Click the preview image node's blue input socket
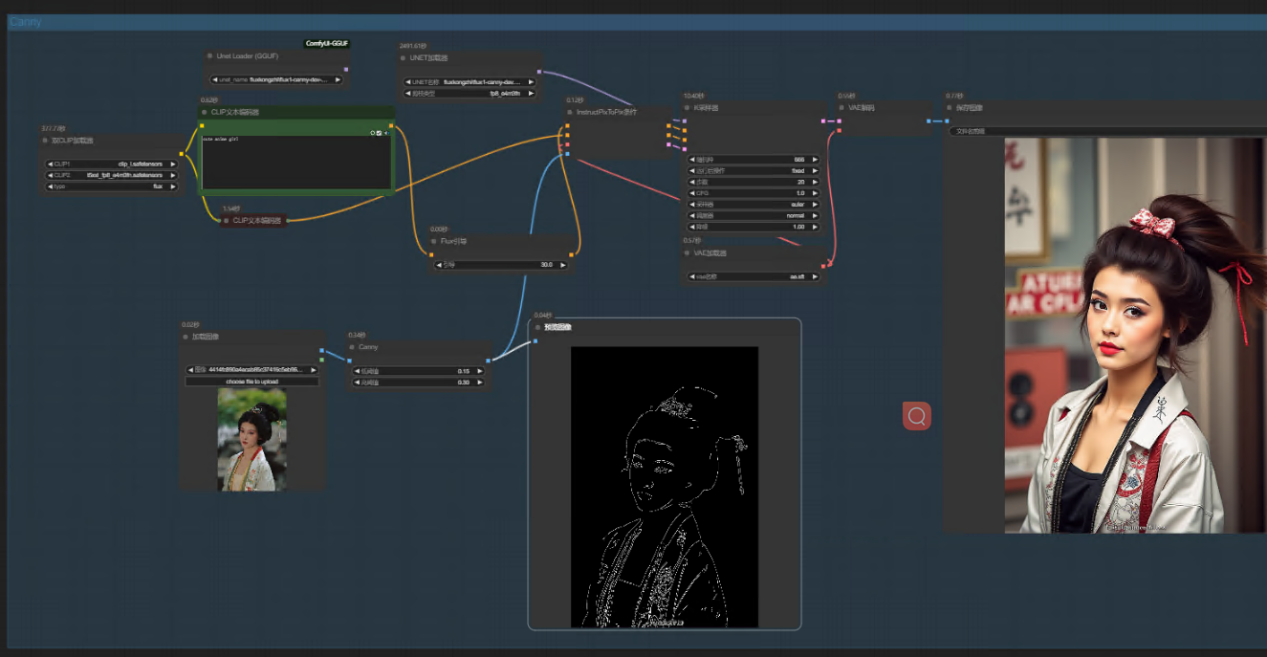Viewport: 1267px width, 657px height. [x=535, y=341]
